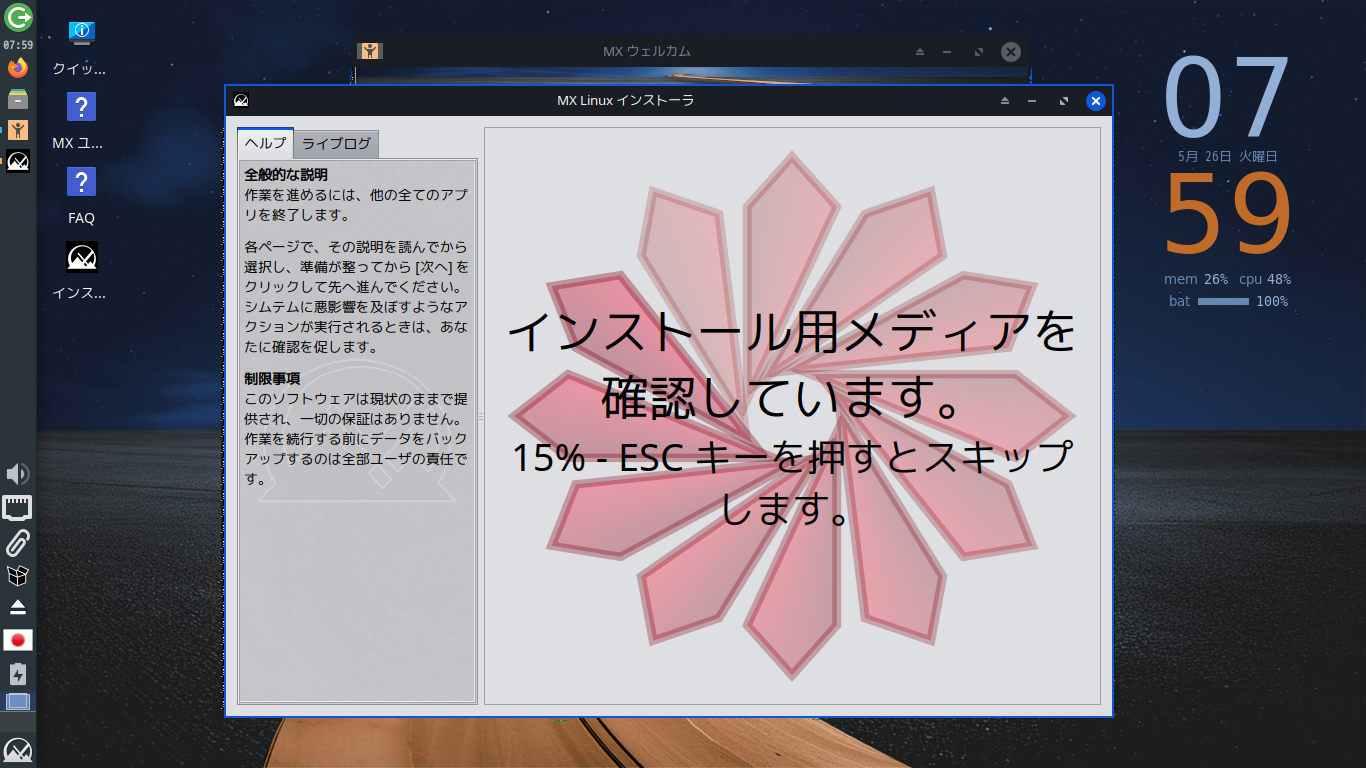Click the splitter handle beside help panel

pos(481,416)
